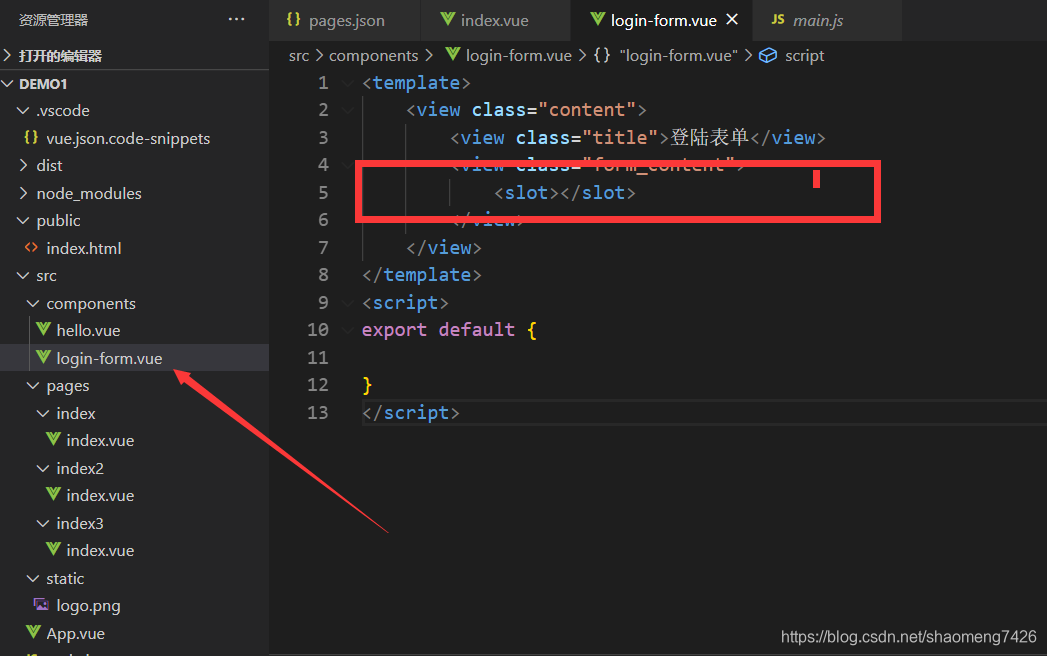The image size is (1047, 656).
Task: Click the Vue icon beside login-form.vue in tree
Action: click(43, 357)
